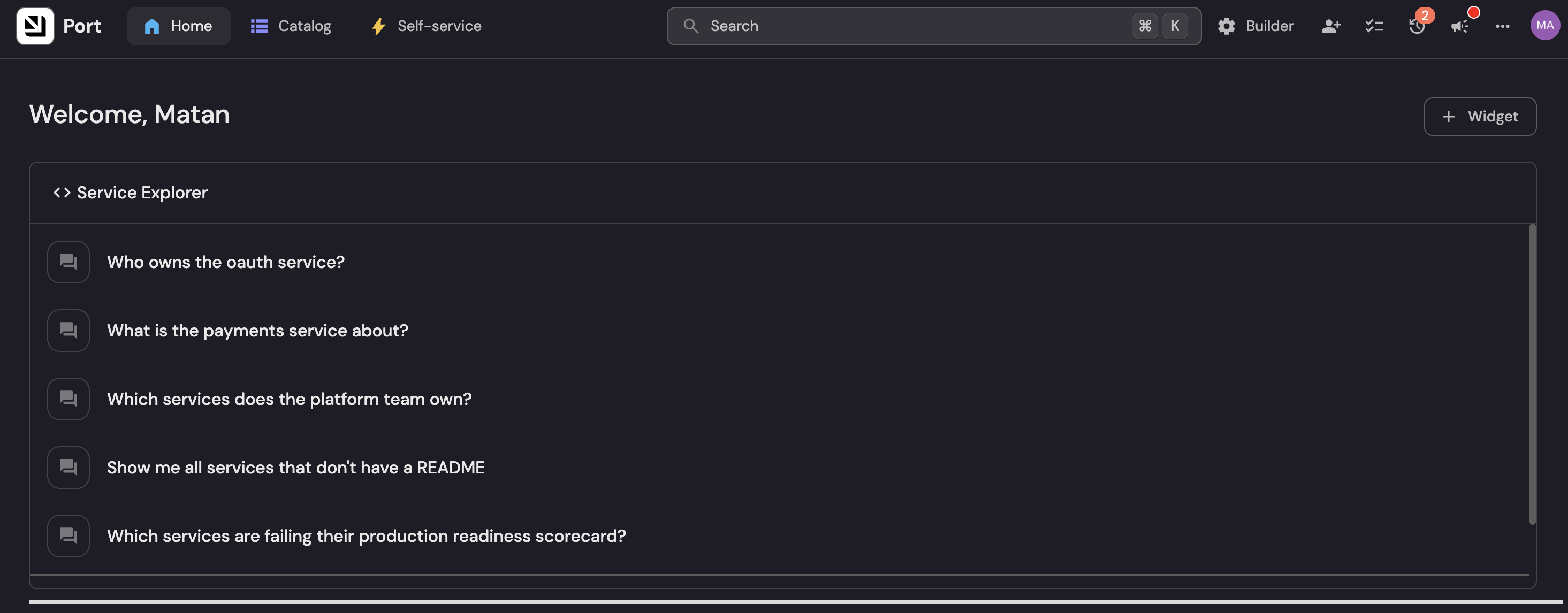Viewport: 1568px width, 613px height.
Task: Click the Port logo icon
Action: [35, 26]
